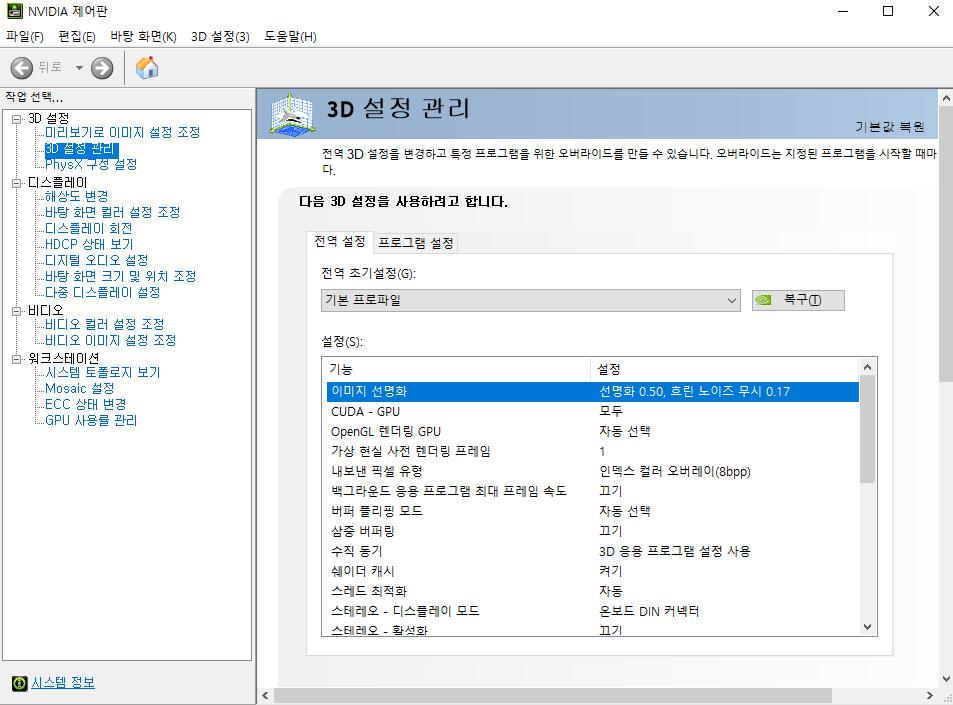Select the 삼중 버퍼링 row
953x705 pixels.
tap(593, 531)
